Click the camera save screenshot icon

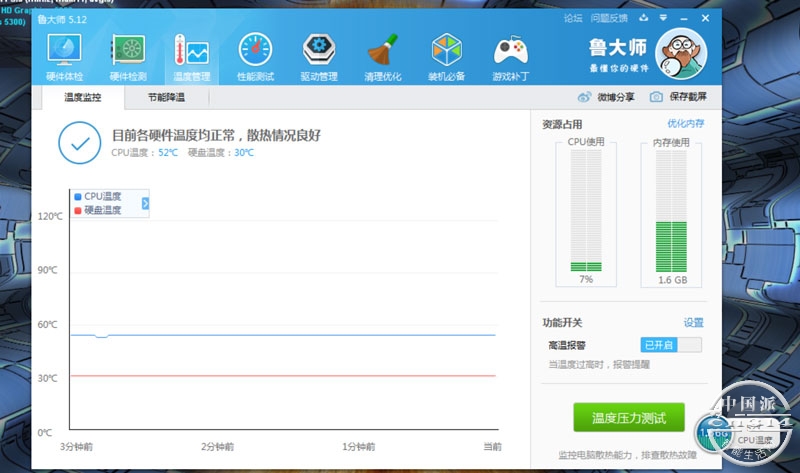tap(656, 96)
